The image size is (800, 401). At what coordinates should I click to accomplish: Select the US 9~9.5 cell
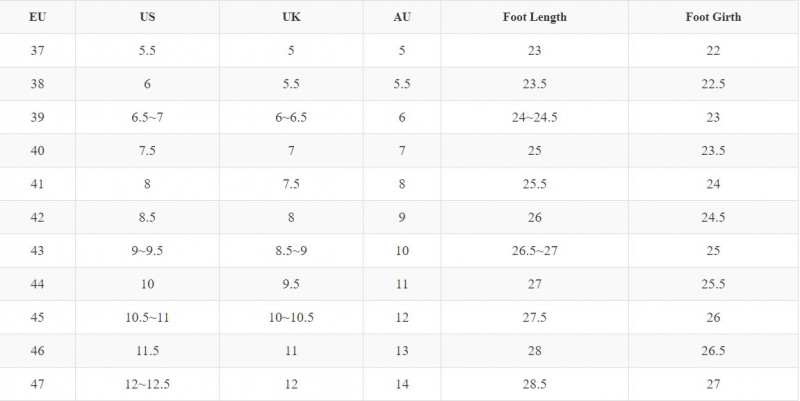point(147,250)
